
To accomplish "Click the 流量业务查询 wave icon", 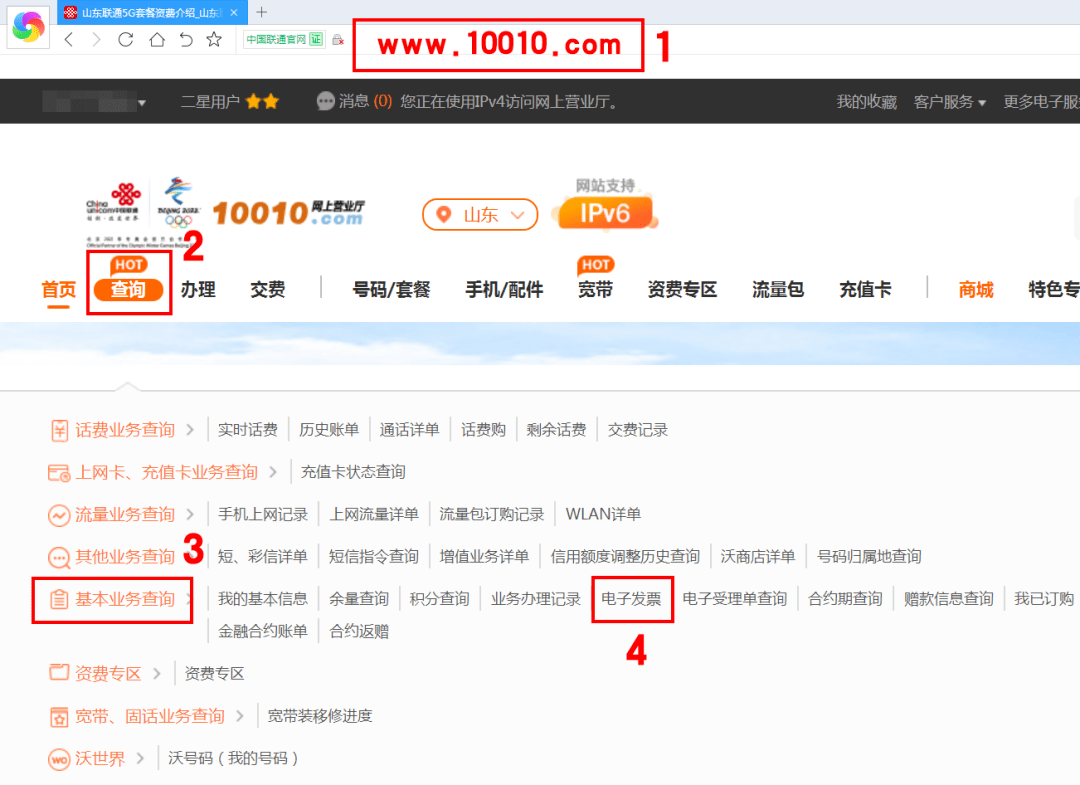I will (x=59, y=515).
